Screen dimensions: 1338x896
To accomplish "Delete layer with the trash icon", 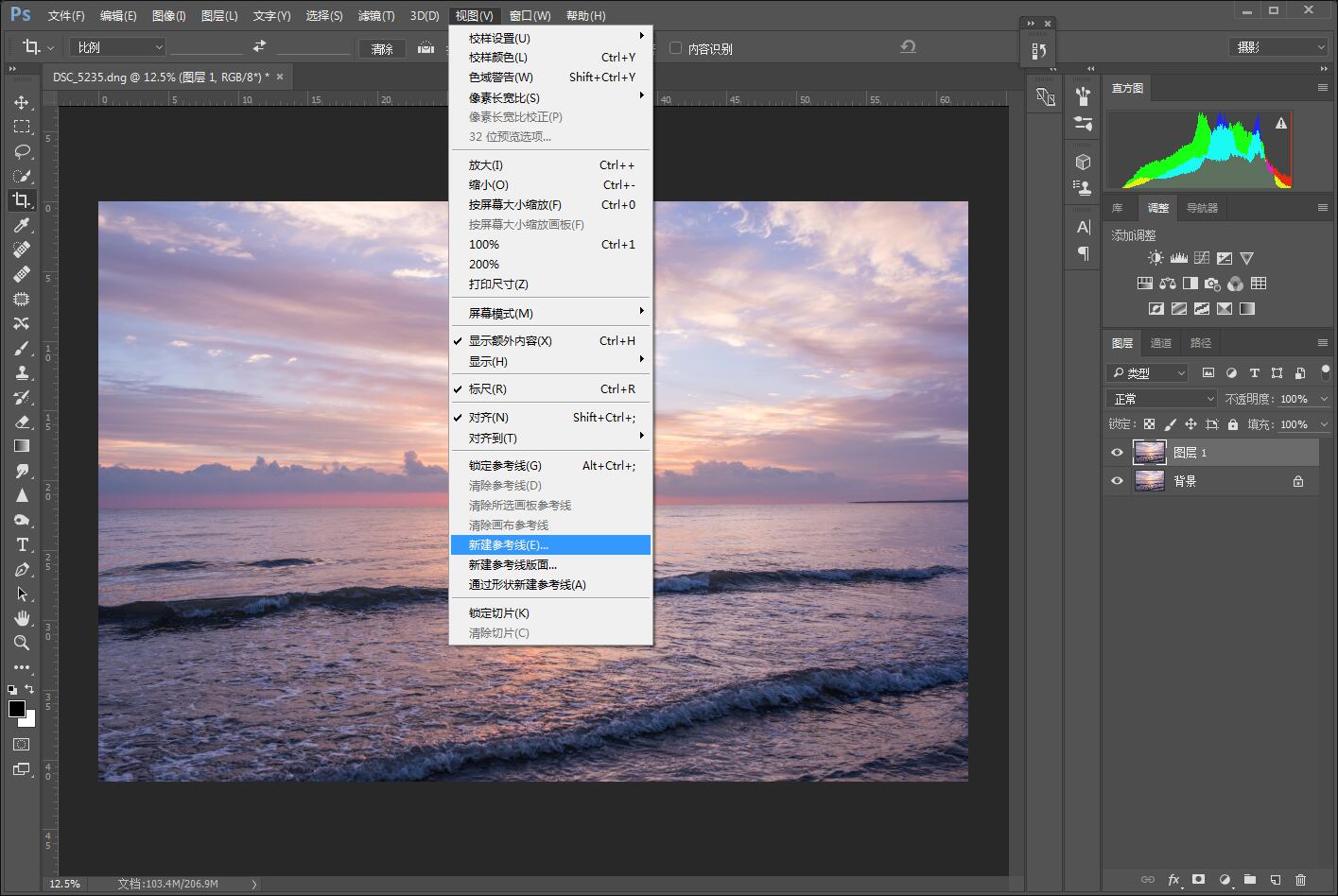I will coord(1300,879).
